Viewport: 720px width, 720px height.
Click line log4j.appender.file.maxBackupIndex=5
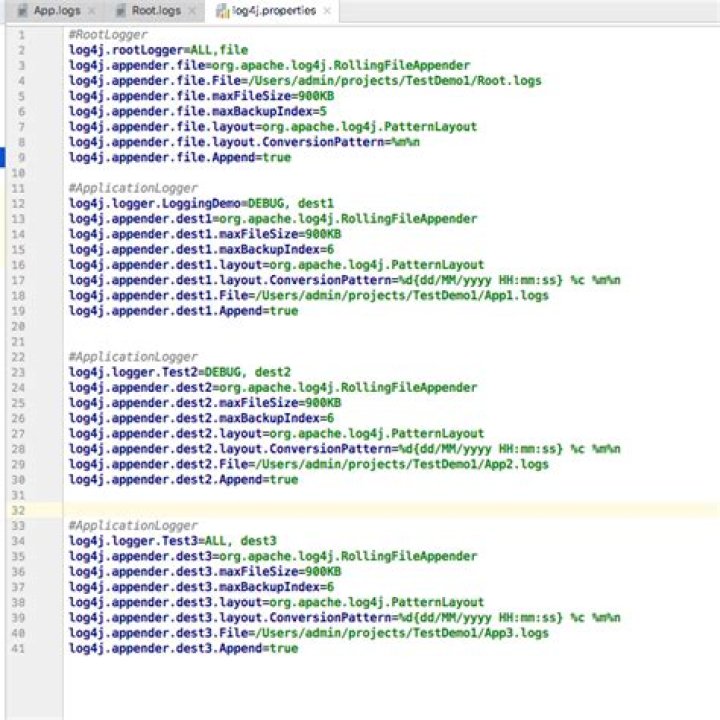[x=197, y=111]
